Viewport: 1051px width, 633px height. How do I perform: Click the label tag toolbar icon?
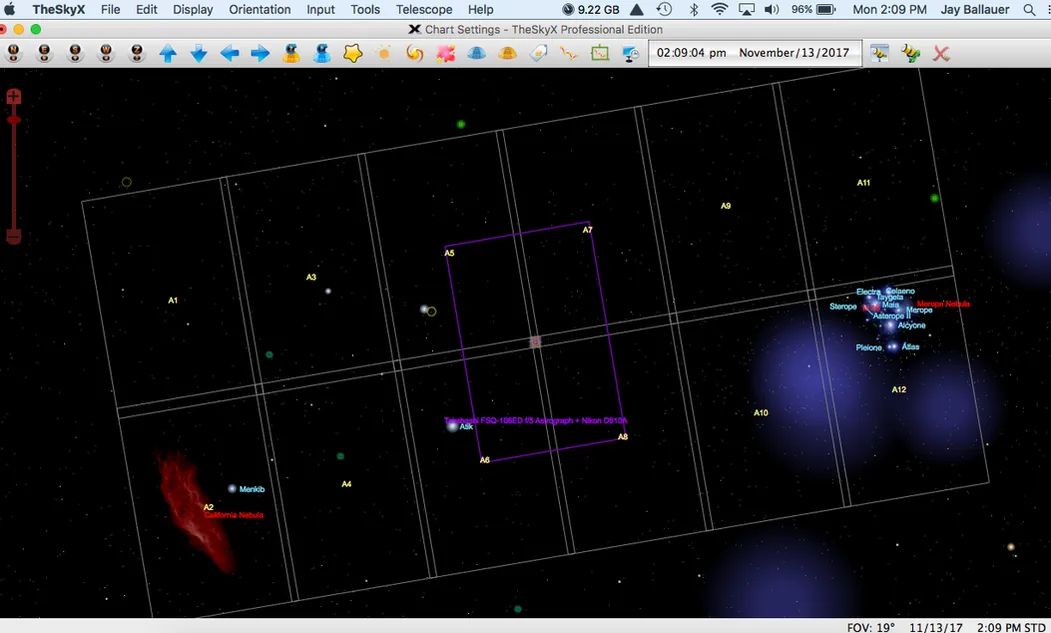[x=538, y=53]
